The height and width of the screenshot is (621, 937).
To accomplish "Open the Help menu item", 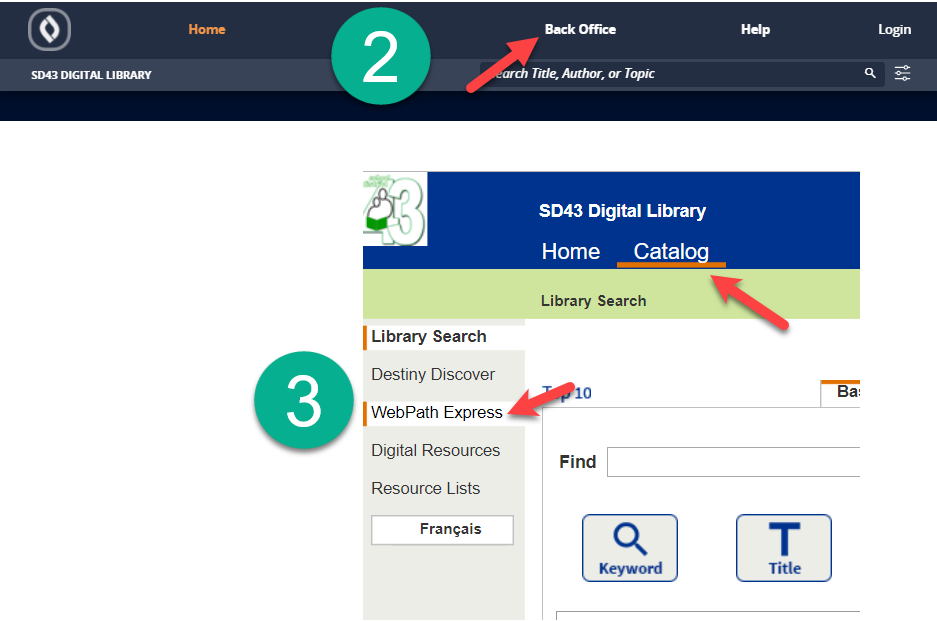I will coord(755,29).
